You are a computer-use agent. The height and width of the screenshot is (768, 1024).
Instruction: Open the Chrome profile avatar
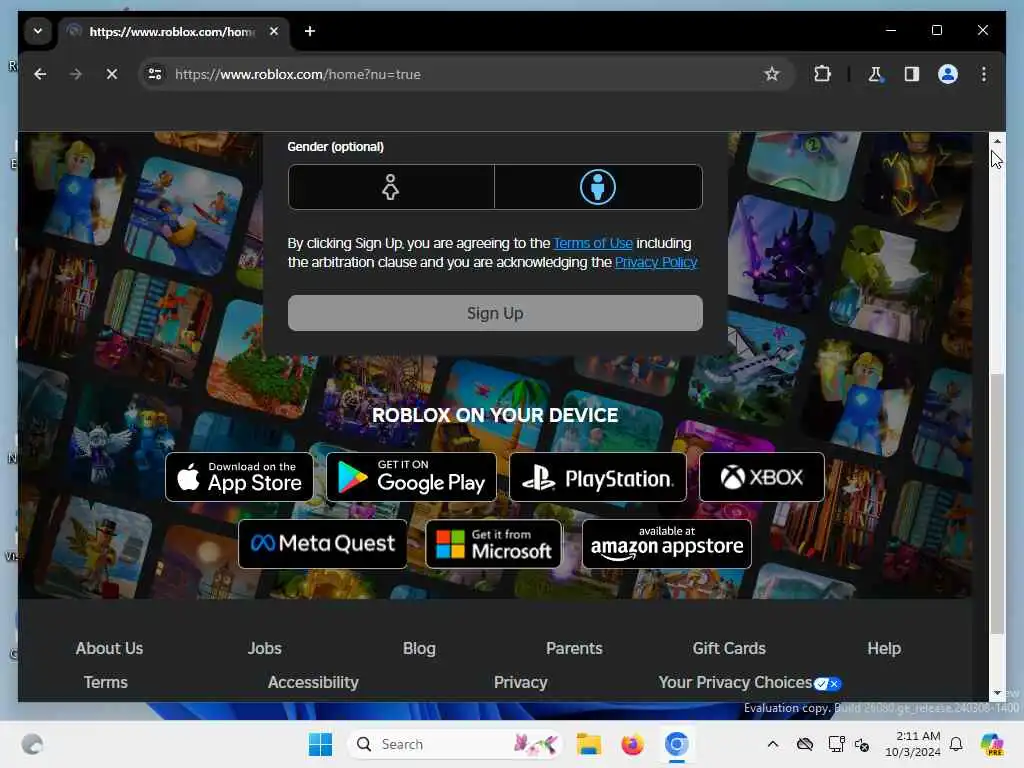(x=948, y=74)
